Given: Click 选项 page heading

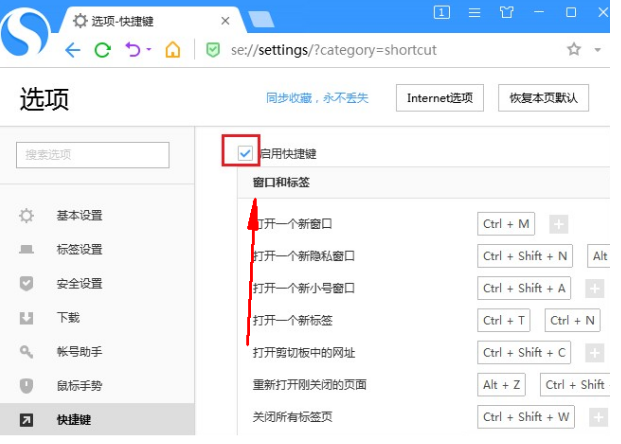Looking at the screenshot, I should [x=44, y=99].
